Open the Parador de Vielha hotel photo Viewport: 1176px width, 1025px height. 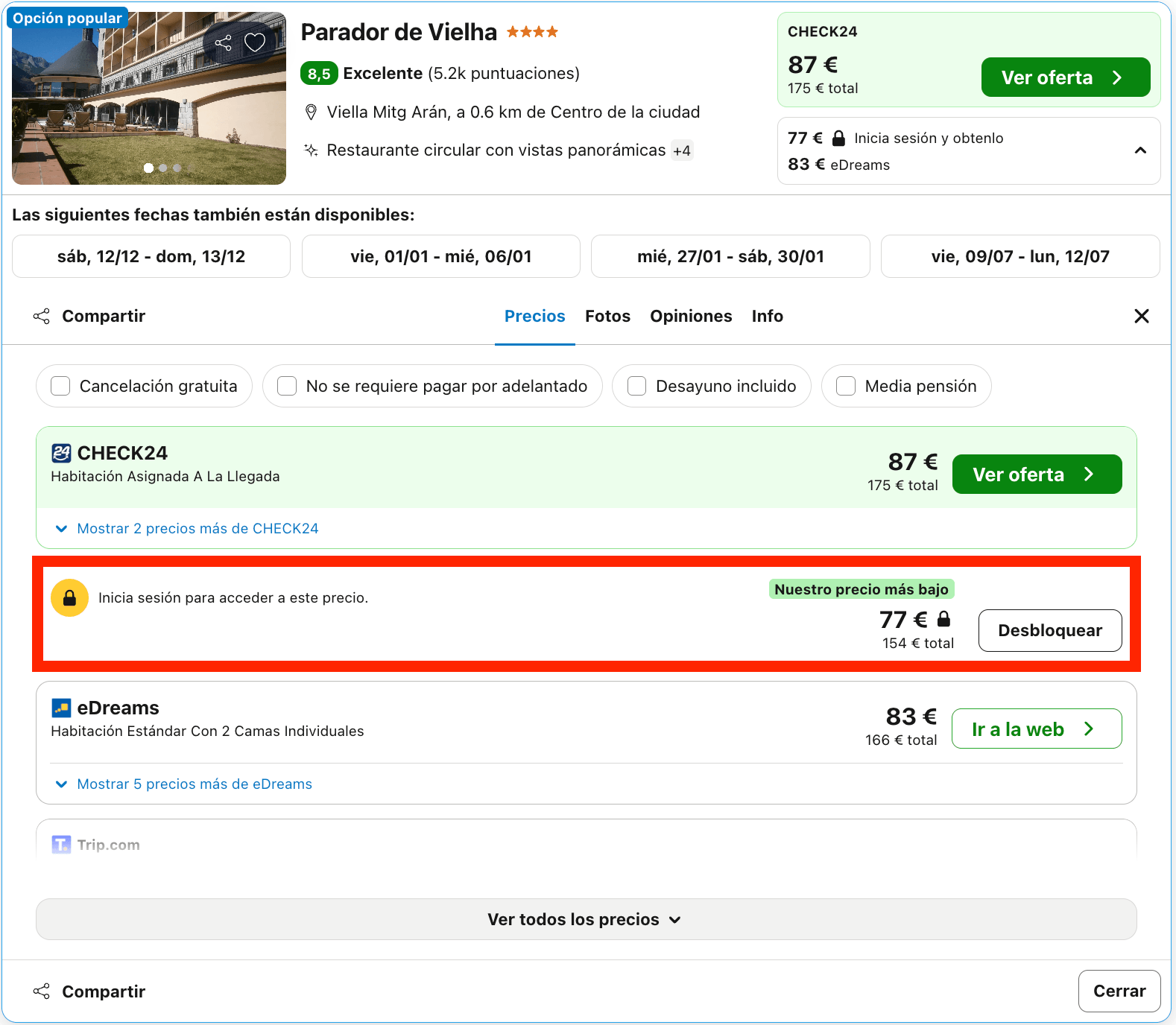pyautogui.click(x=149, y=98)
